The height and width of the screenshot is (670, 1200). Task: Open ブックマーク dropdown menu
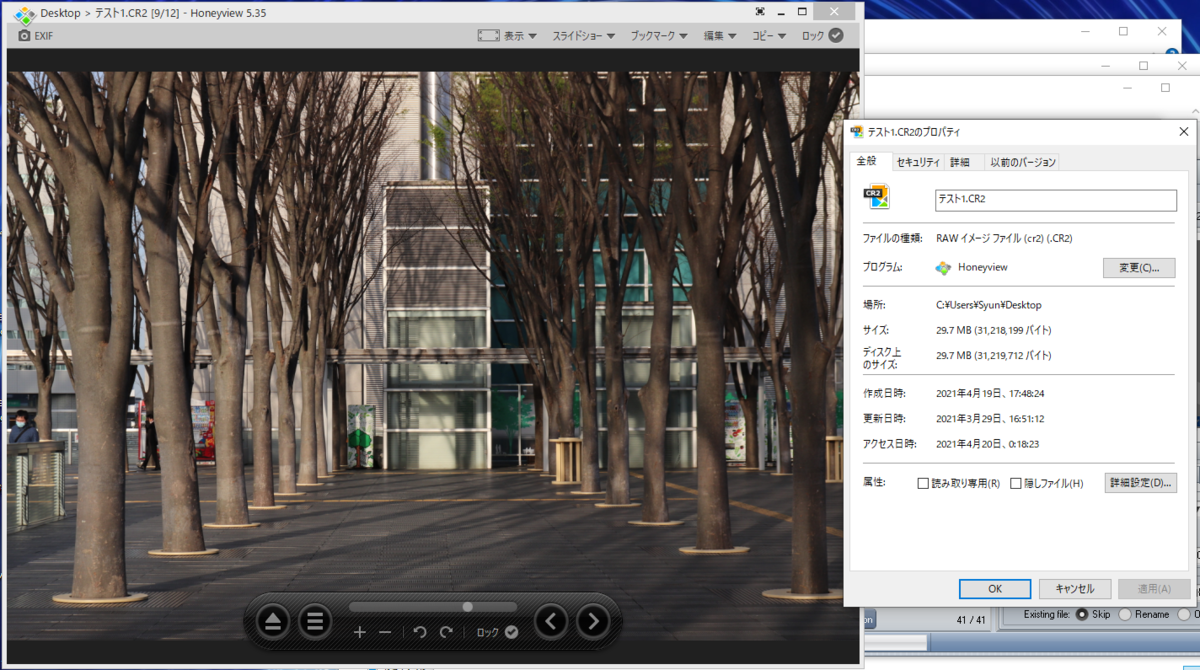[659, 35]
